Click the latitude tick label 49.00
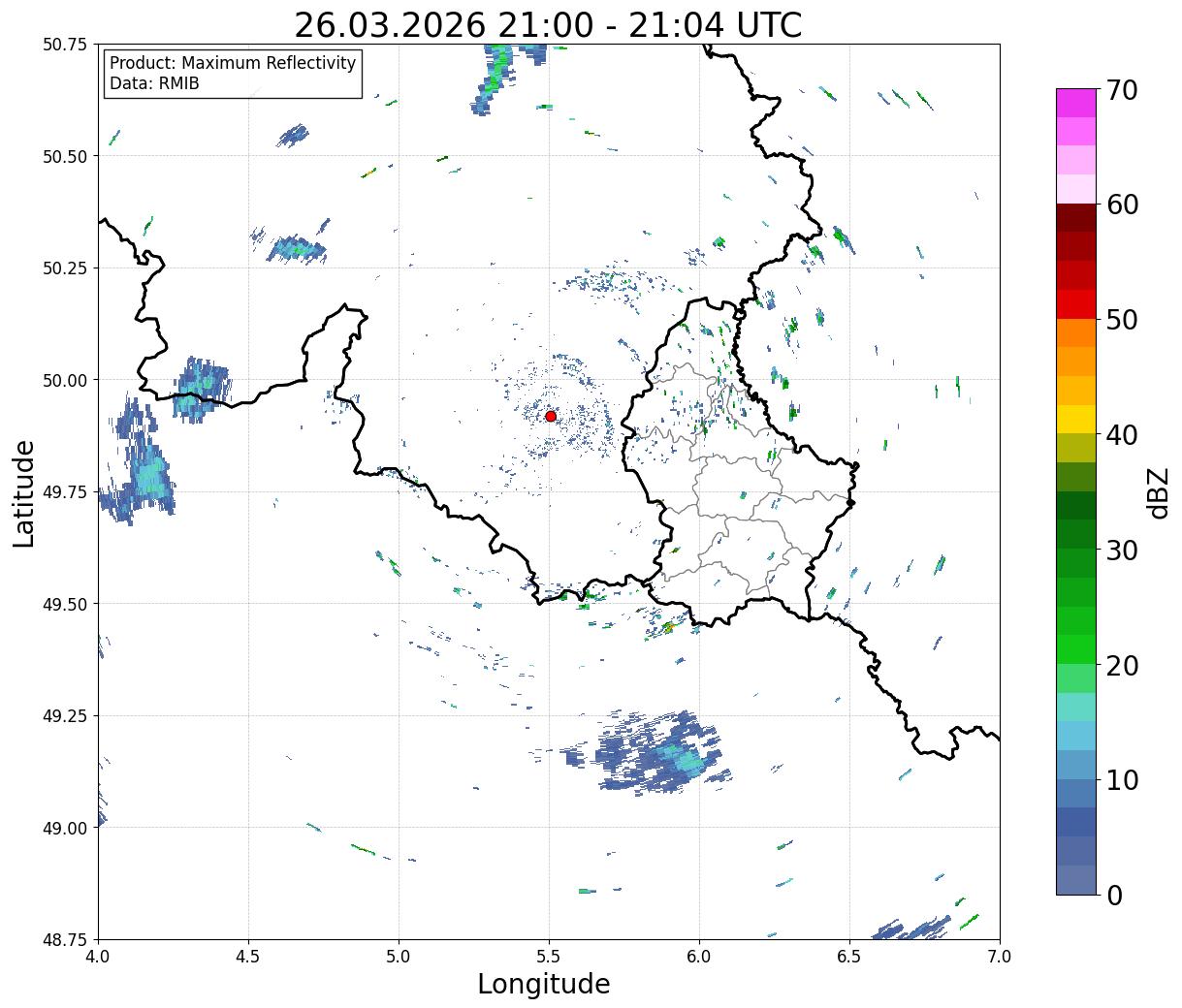The height and width of the screenshot is (1008, 1182). 65,828
